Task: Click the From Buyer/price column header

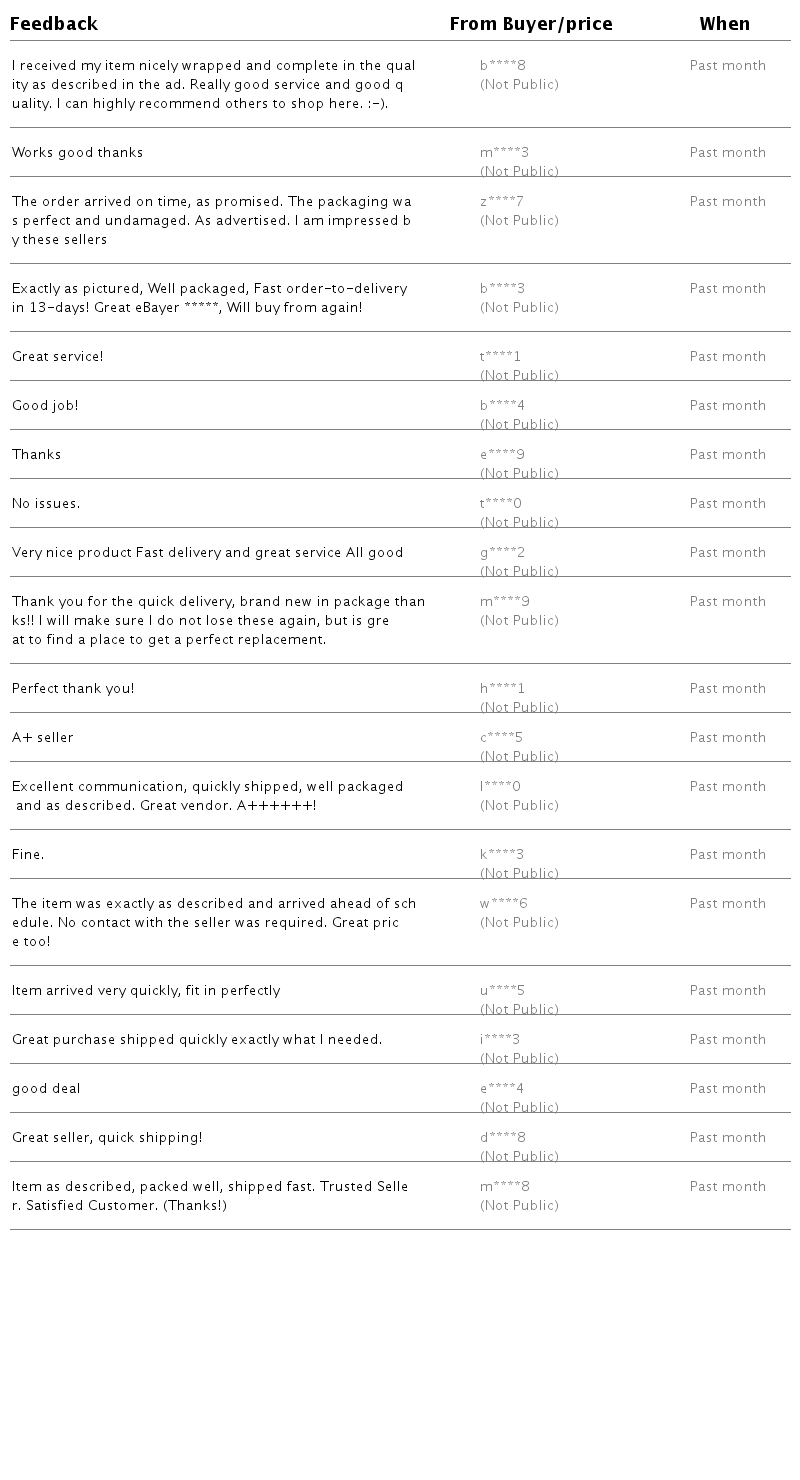Action: tap(531, 24)
